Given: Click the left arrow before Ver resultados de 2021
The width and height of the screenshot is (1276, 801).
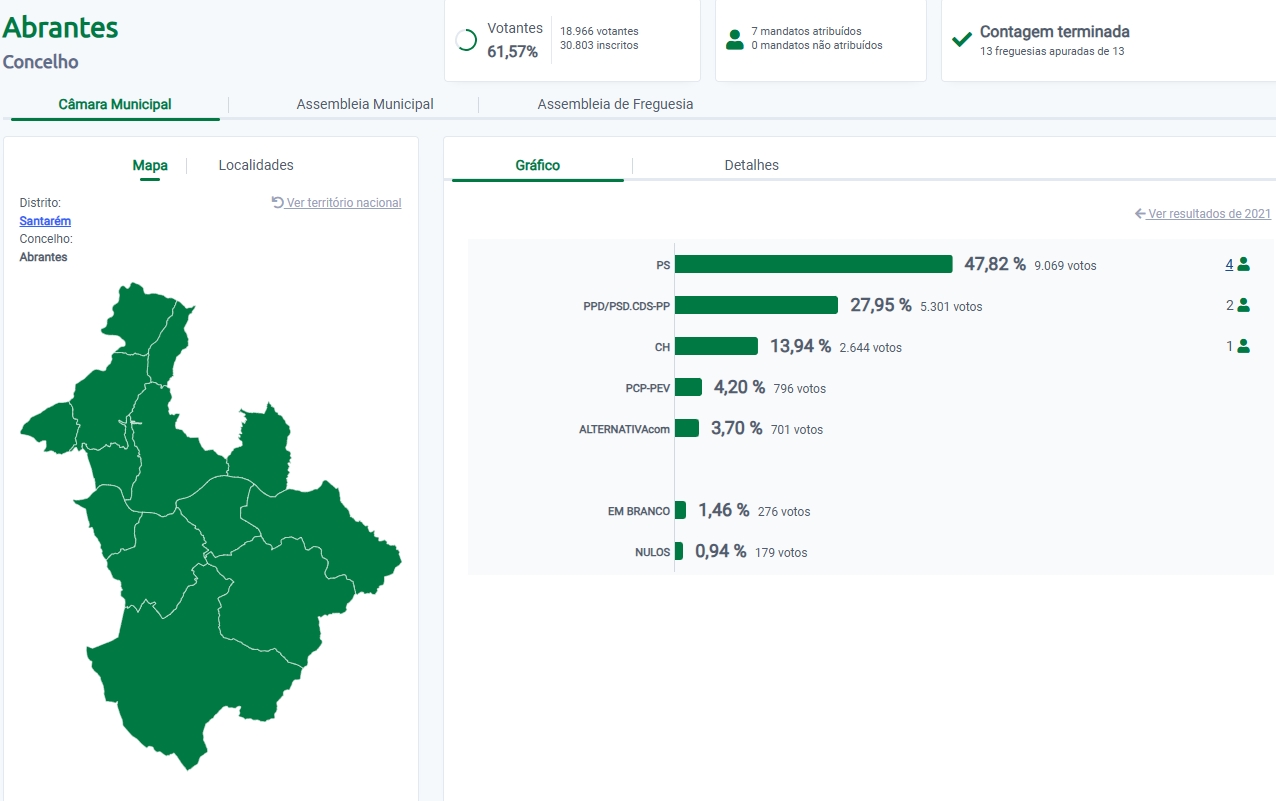Looking at the screenshot, I should click(1140, 214).
